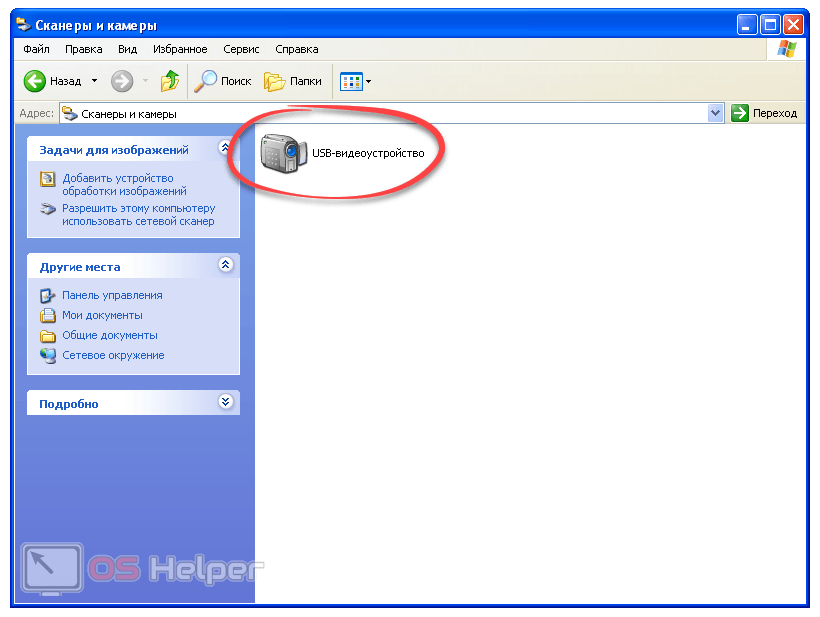Screen dimensions: 820x617
Task: Open Сетевое окружение link
Action: [113, 355]
